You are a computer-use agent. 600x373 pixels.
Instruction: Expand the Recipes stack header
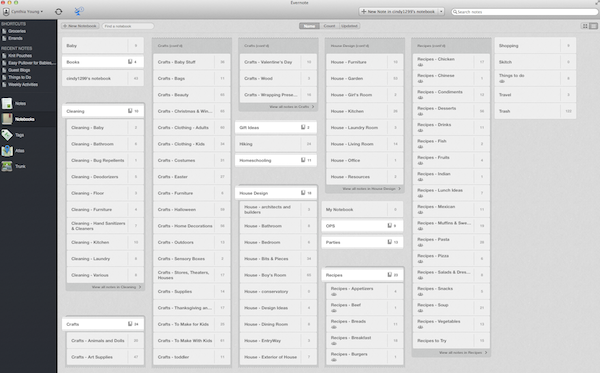coord(362,275)
